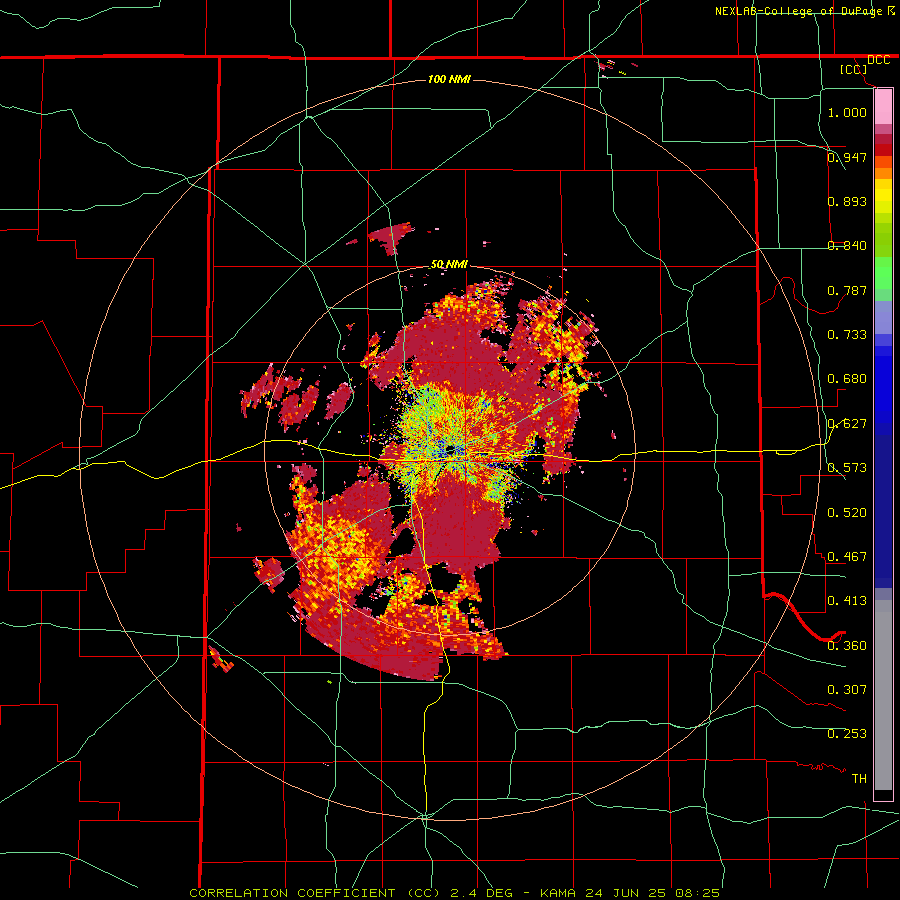Click the TH label at scale bottom
The width and height of the screenshot is (900, 900).
click(x=859, y=779)
